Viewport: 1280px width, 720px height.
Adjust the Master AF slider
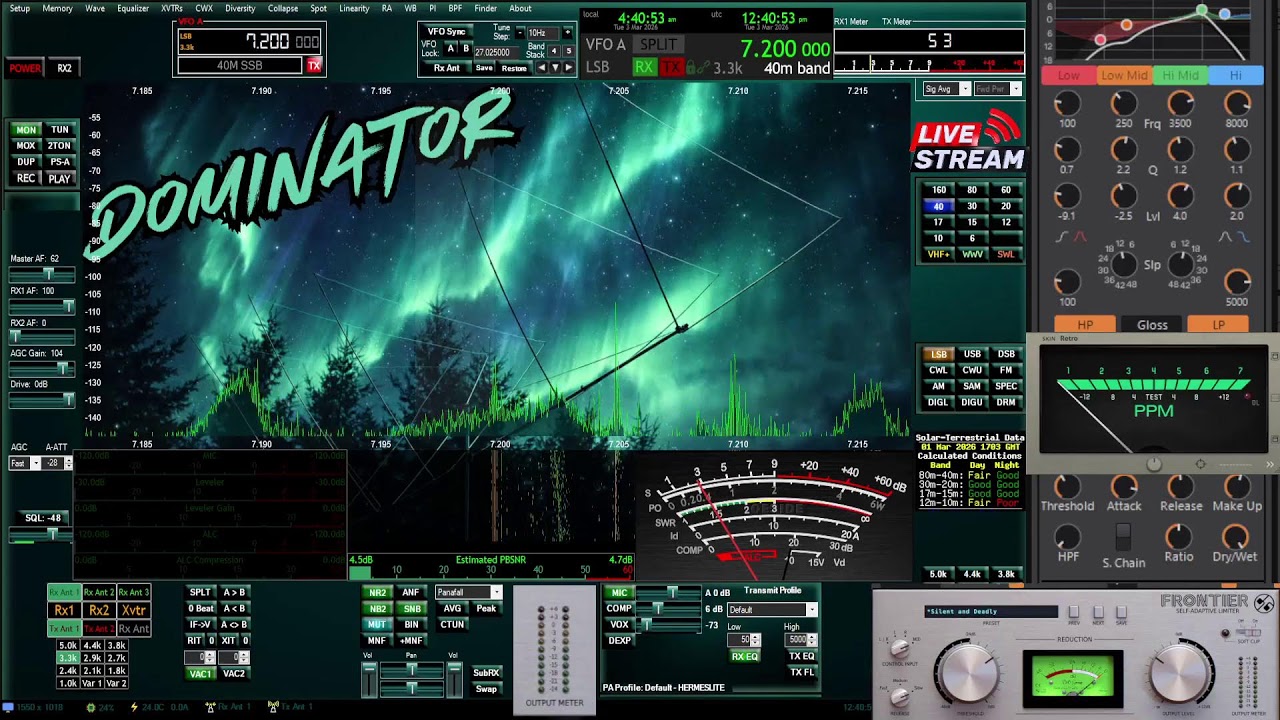[x=42, y=274]
